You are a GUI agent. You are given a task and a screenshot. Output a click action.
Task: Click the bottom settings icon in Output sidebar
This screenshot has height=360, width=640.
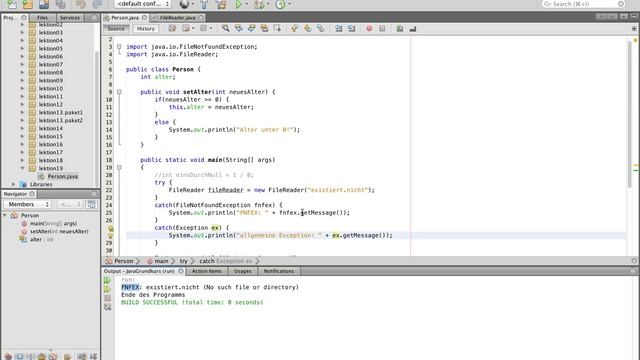click(x=107, y=307)
